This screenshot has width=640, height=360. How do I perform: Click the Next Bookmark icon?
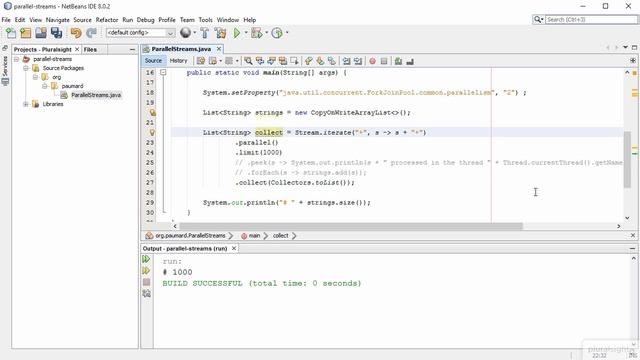(x=320, y=61)
